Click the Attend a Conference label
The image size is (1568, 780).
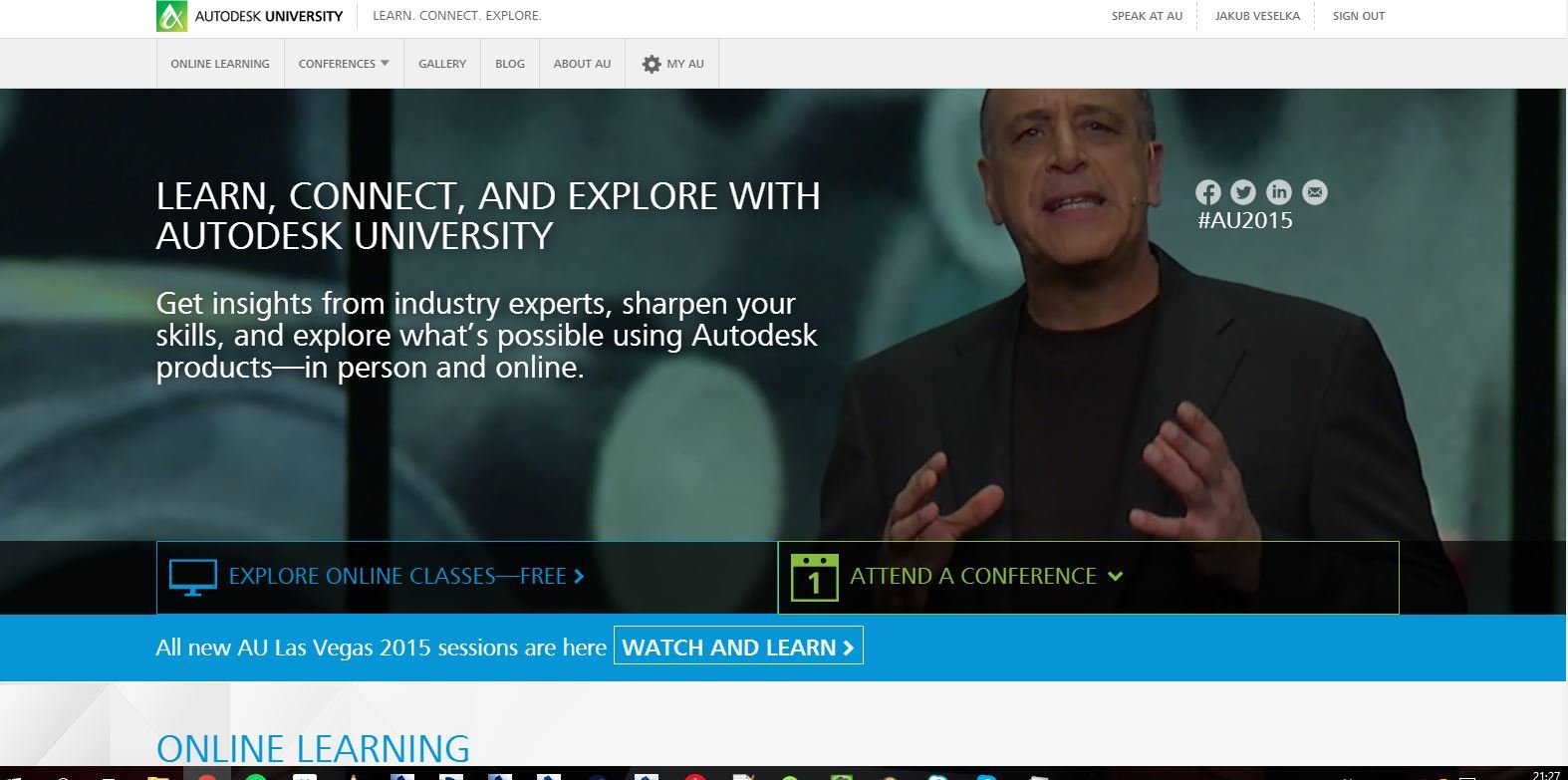tap(972, 576)
